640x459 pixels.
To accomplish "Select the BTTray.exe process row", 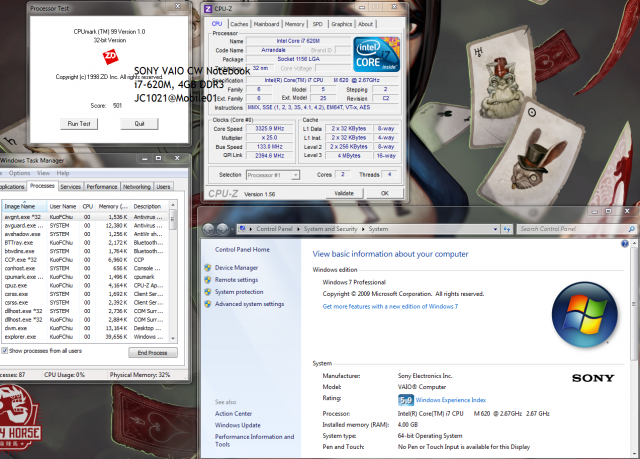I will click(x=85, y=242).
